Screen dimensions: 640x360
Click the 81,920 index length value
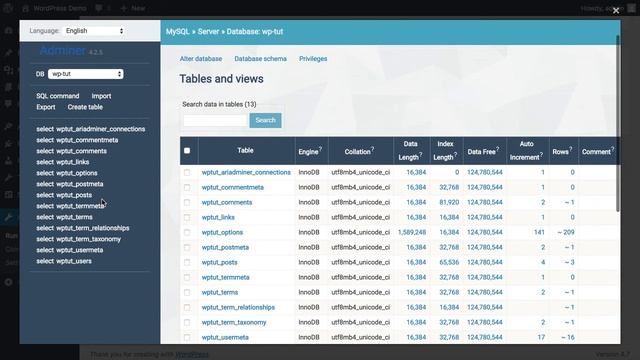pyautogui.click(x=449, y=202)
